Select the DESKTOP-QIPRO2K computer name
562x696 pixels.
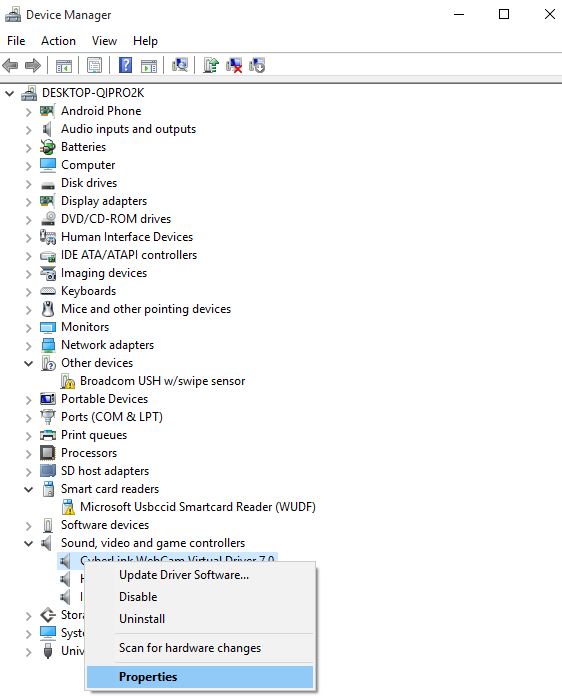tap(93, 93)
